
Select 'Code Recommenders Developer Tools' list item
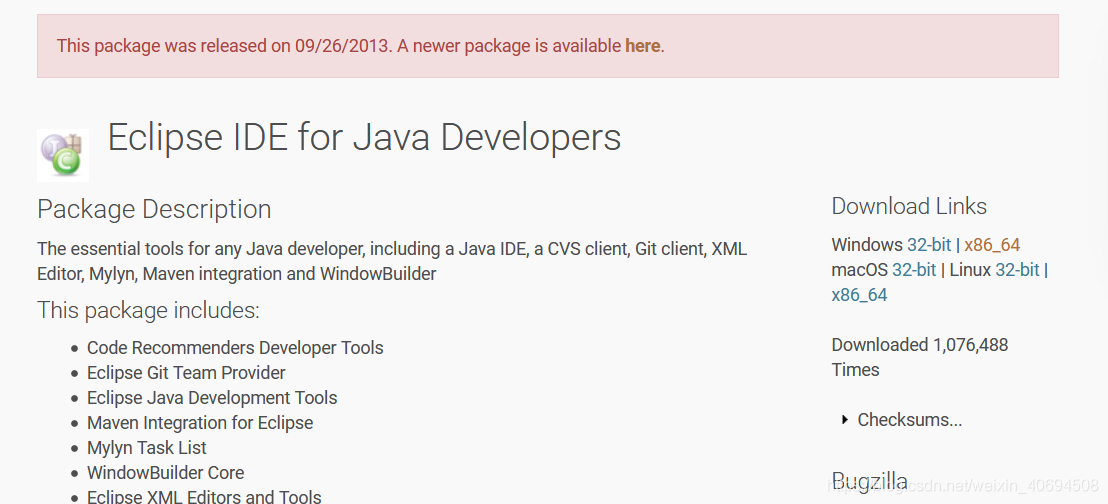point(235,348)
